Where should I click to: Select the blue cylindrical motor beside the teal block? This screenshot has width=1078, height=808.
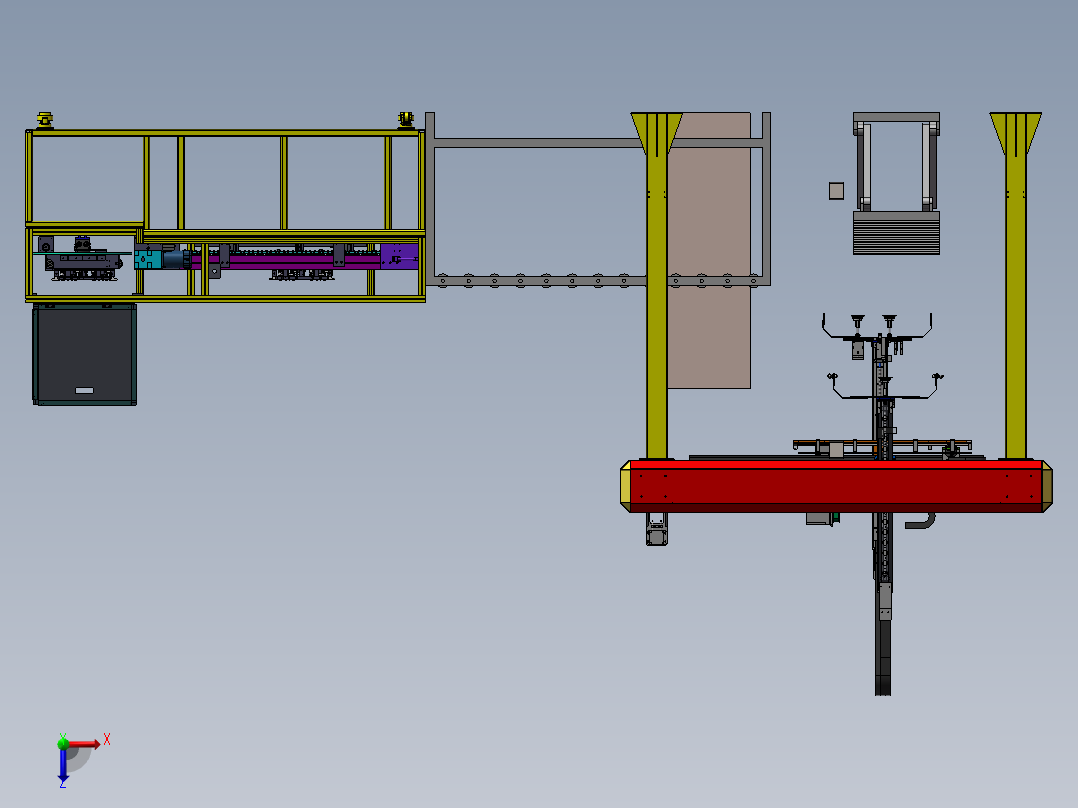pos(176,259)
